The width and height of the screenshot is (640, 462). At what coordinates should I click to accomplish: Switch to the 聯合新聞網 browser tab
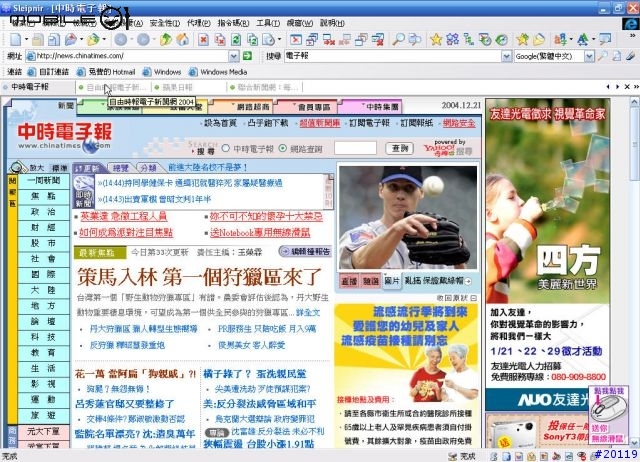tap(265, 87)
